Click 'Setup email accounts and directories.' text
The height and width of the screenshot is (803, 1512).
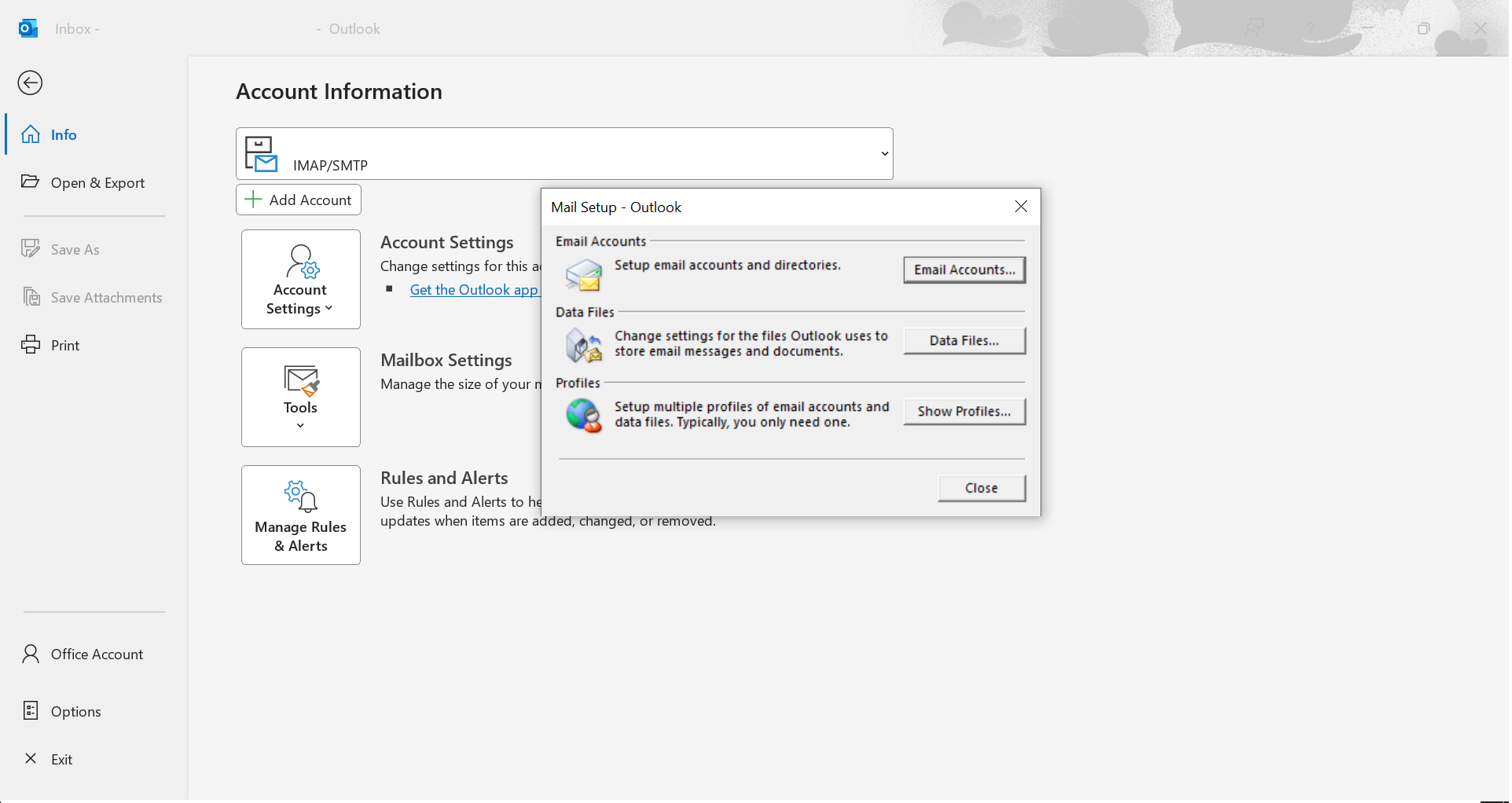[x=728, y=265]
